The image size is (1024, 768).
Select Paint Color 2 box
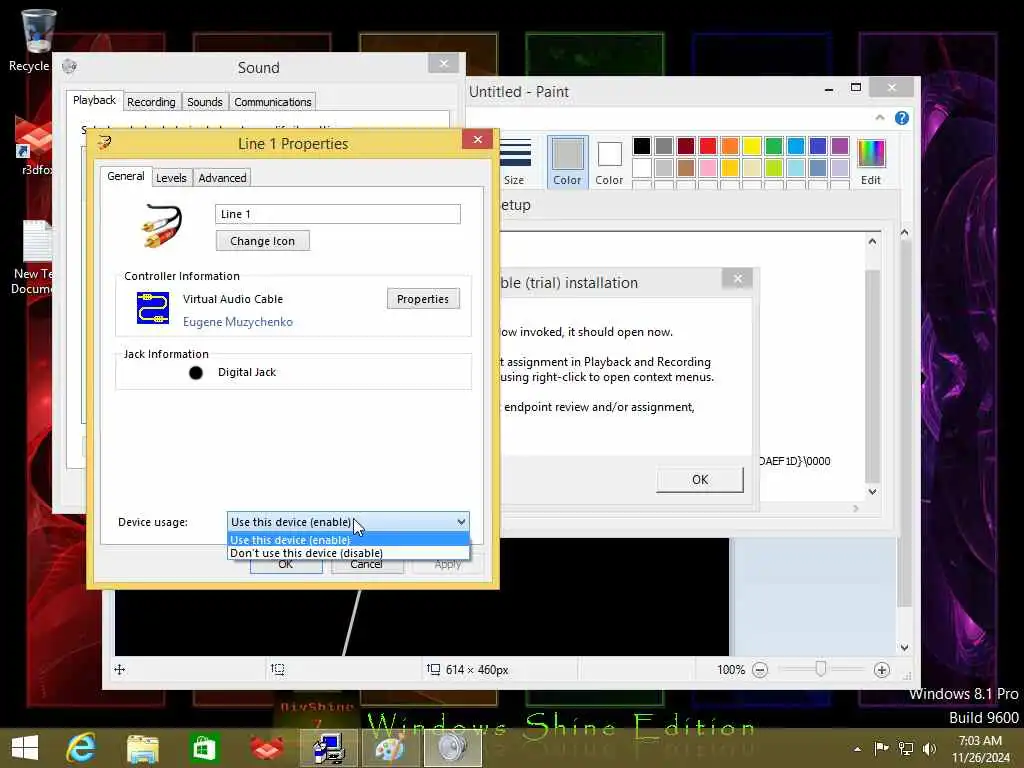[x=609, y=162]
